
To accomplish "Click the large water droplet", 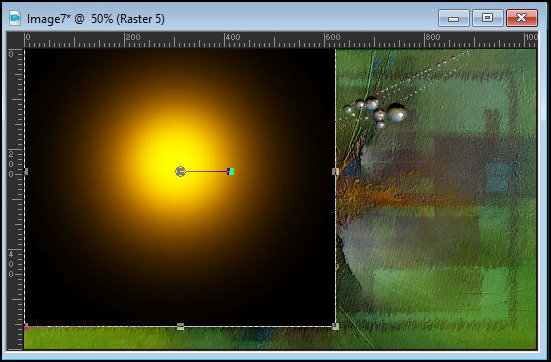I will pyautogui.click(x=396, y=112).
